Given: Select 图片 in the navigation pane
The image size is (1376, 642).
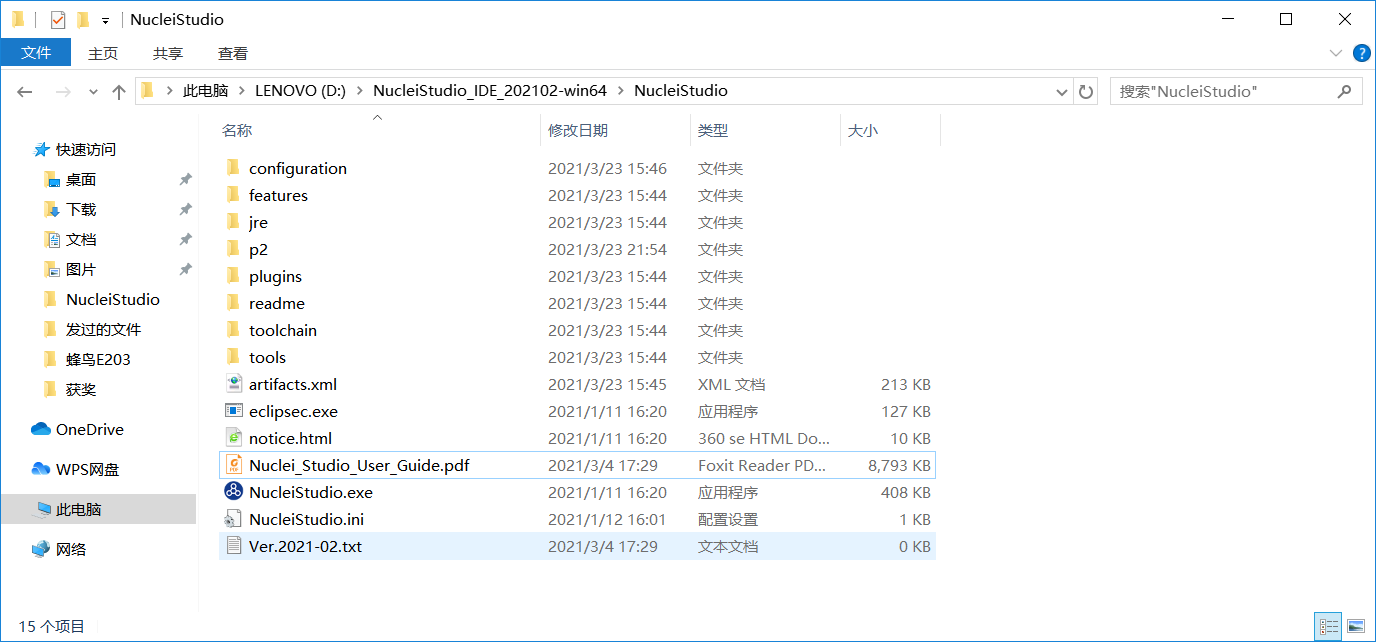Looking at the screenshot, I should pos(81,269).
